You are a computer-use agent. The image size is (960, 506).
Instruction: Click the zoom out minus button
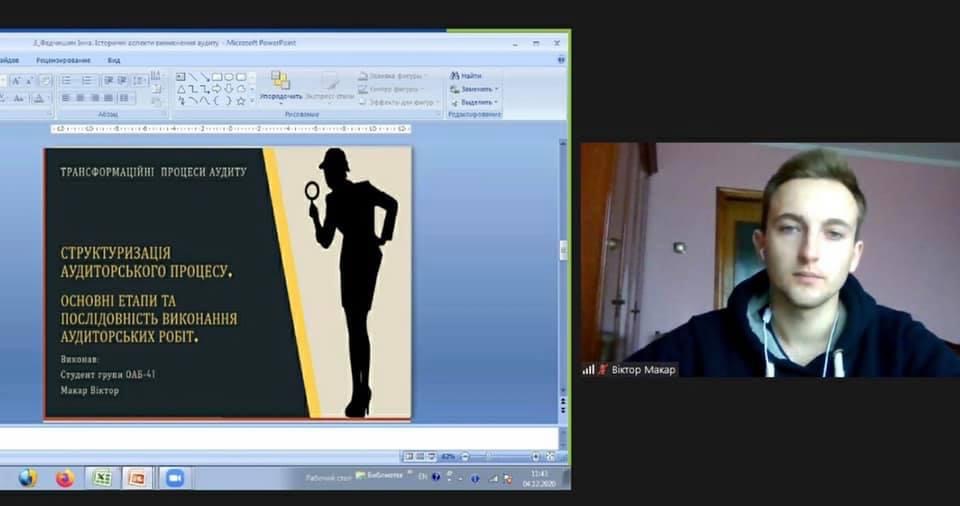click(x=465, y=457)
